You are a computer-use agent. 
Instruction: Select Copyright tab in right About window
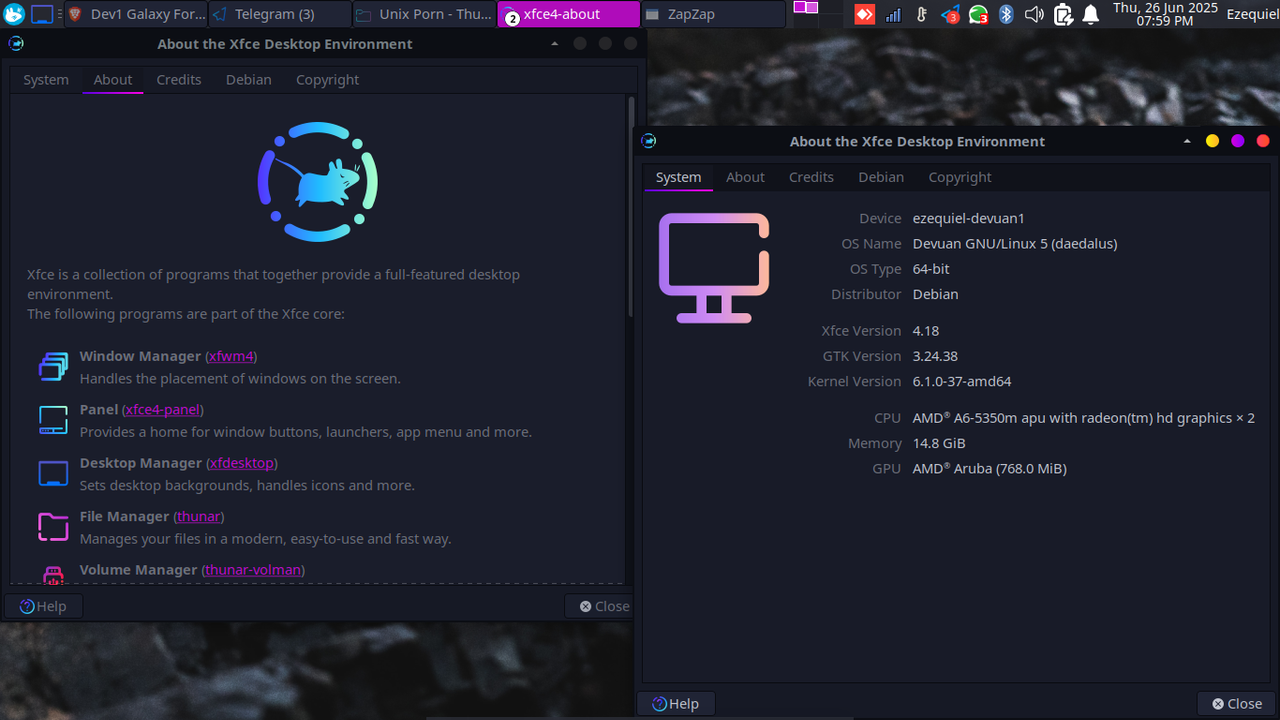(960, 177)
